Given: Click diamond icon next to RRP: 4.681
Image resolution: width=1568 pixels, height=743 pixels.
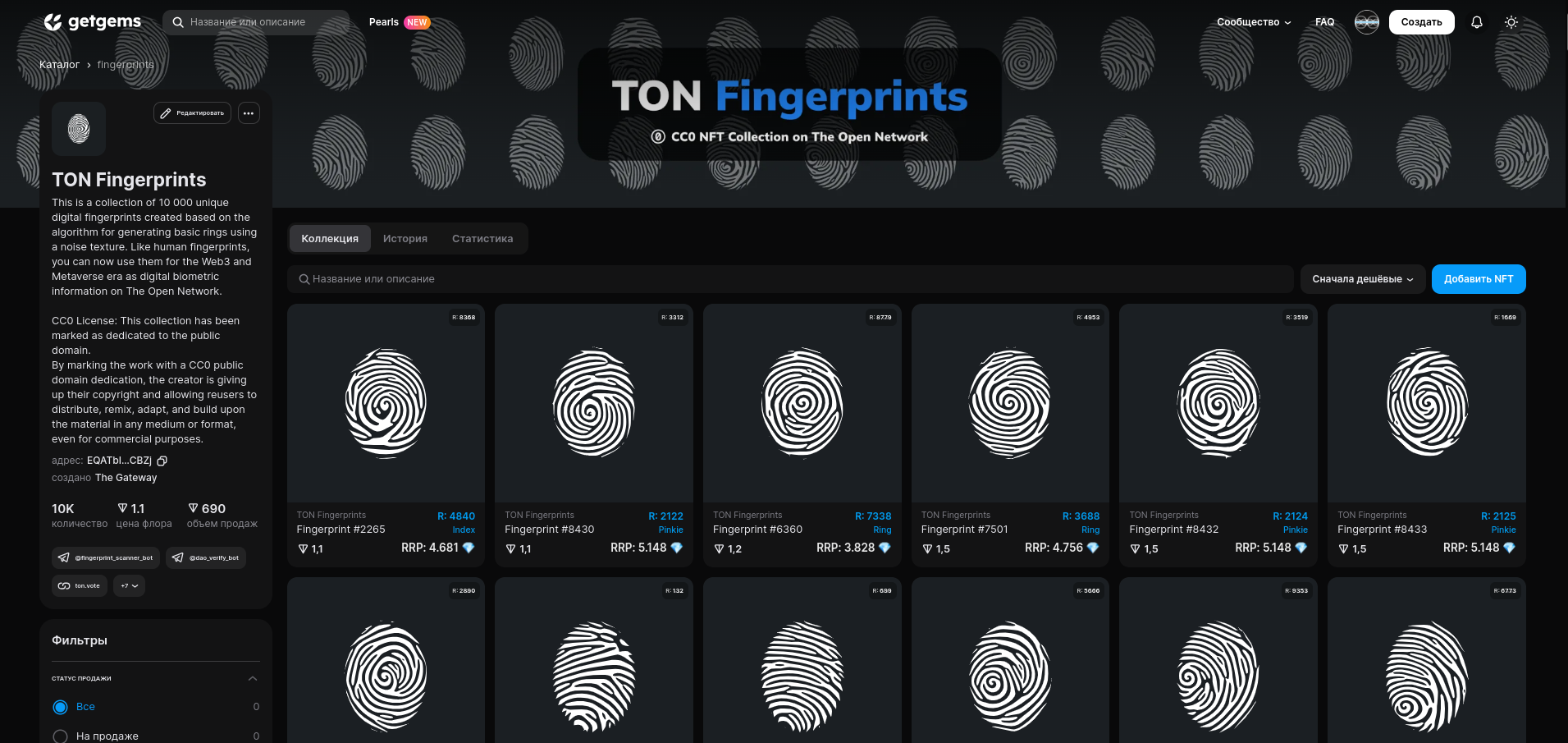Looking at the screenshot, I should [469, 548].
